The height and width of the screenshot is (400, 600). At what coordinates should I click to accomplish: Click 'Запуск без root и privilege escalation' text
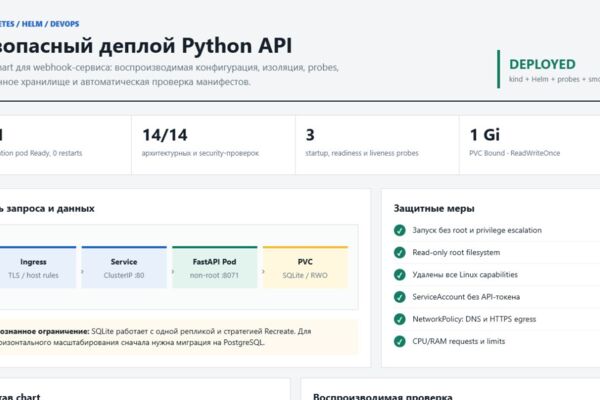point(477,230)
